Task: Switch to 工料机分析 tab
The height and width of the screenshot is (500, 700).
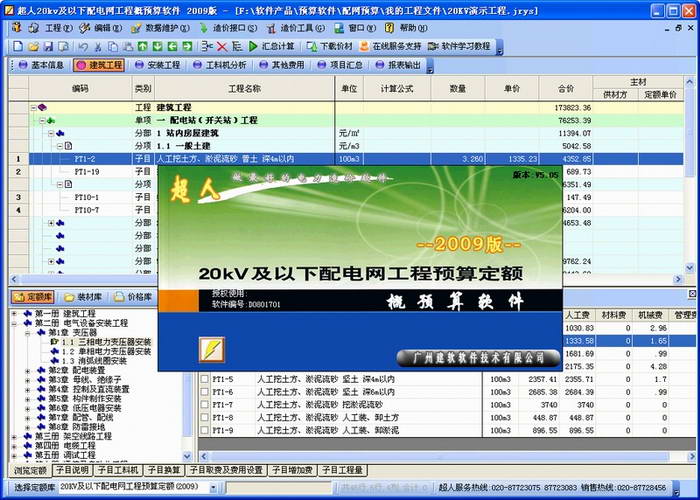Action: [220, 65]
